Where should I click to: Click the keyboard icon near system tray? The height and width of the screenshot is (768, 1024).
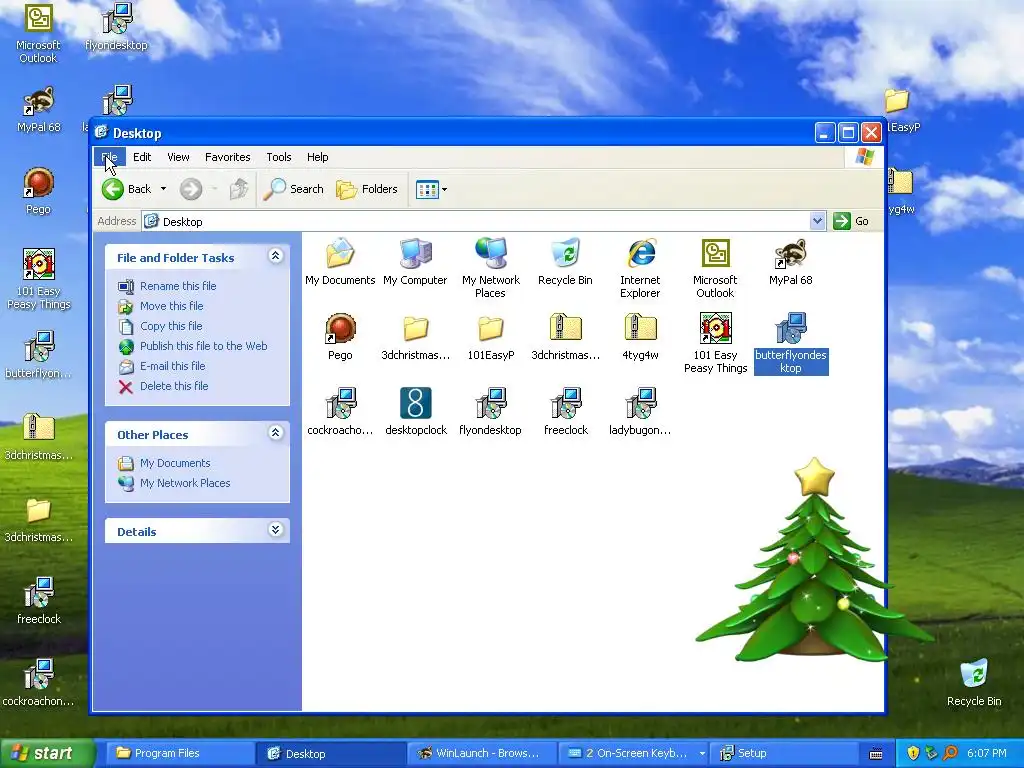pos(876,754)
